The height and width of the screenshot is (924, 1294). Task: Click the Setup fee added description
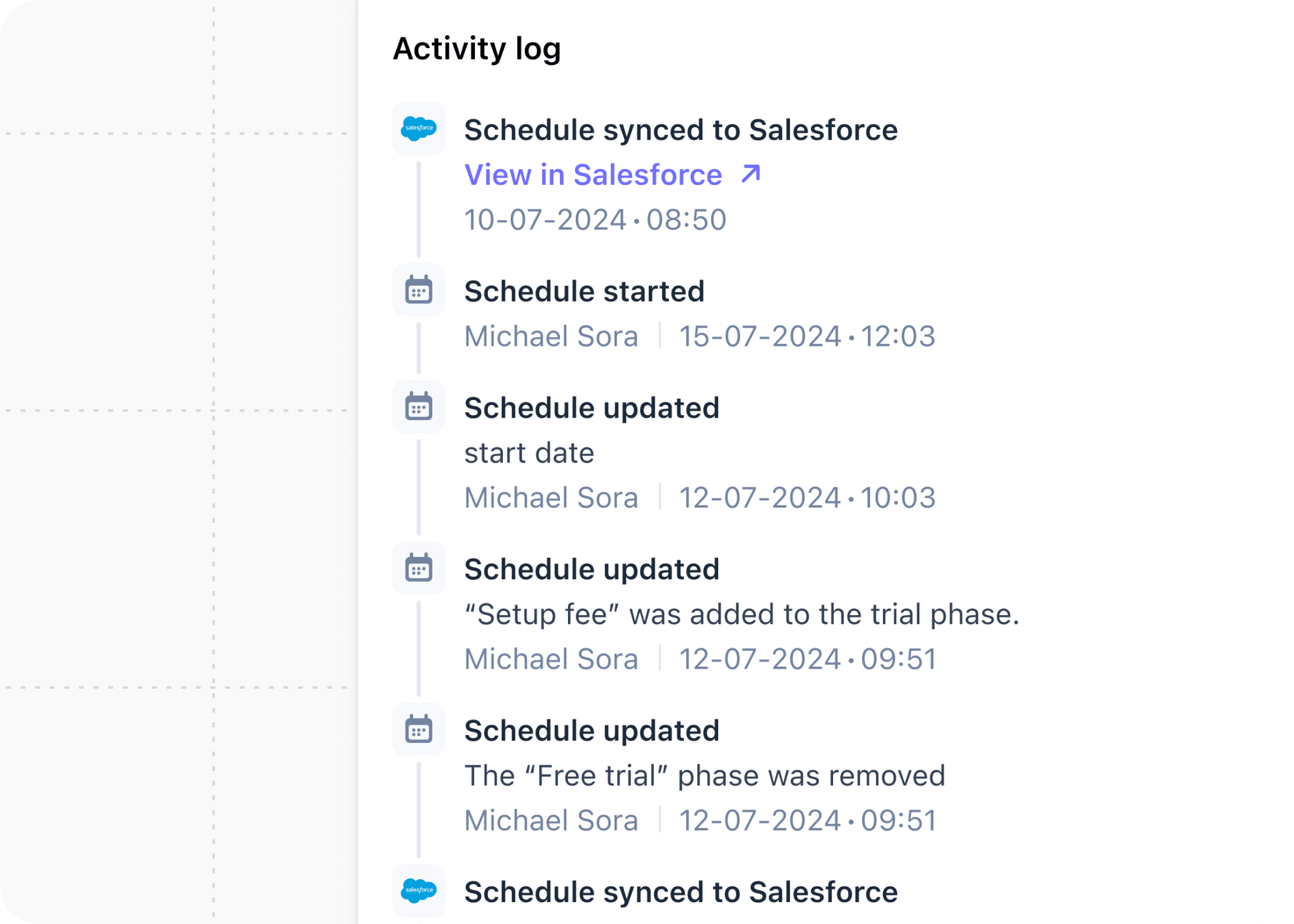point(741,614)
